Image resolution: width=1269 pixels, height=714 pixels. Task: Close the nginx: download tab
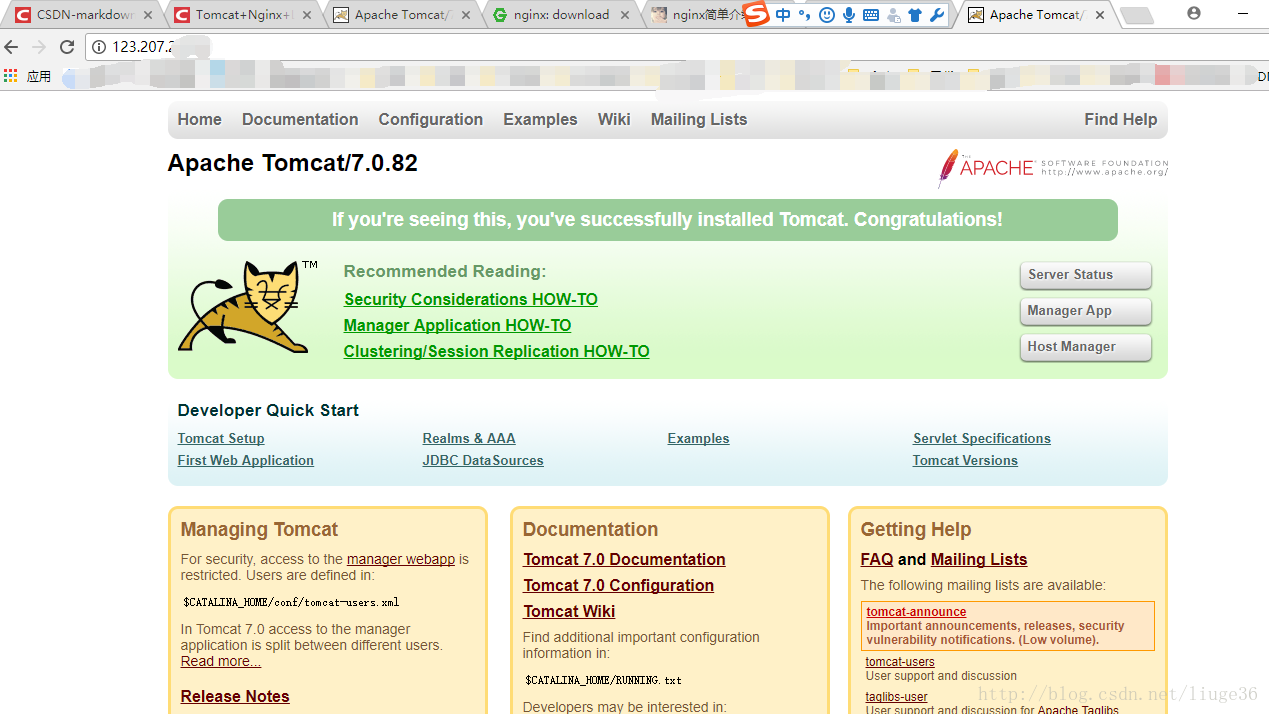tap(625, 15)
